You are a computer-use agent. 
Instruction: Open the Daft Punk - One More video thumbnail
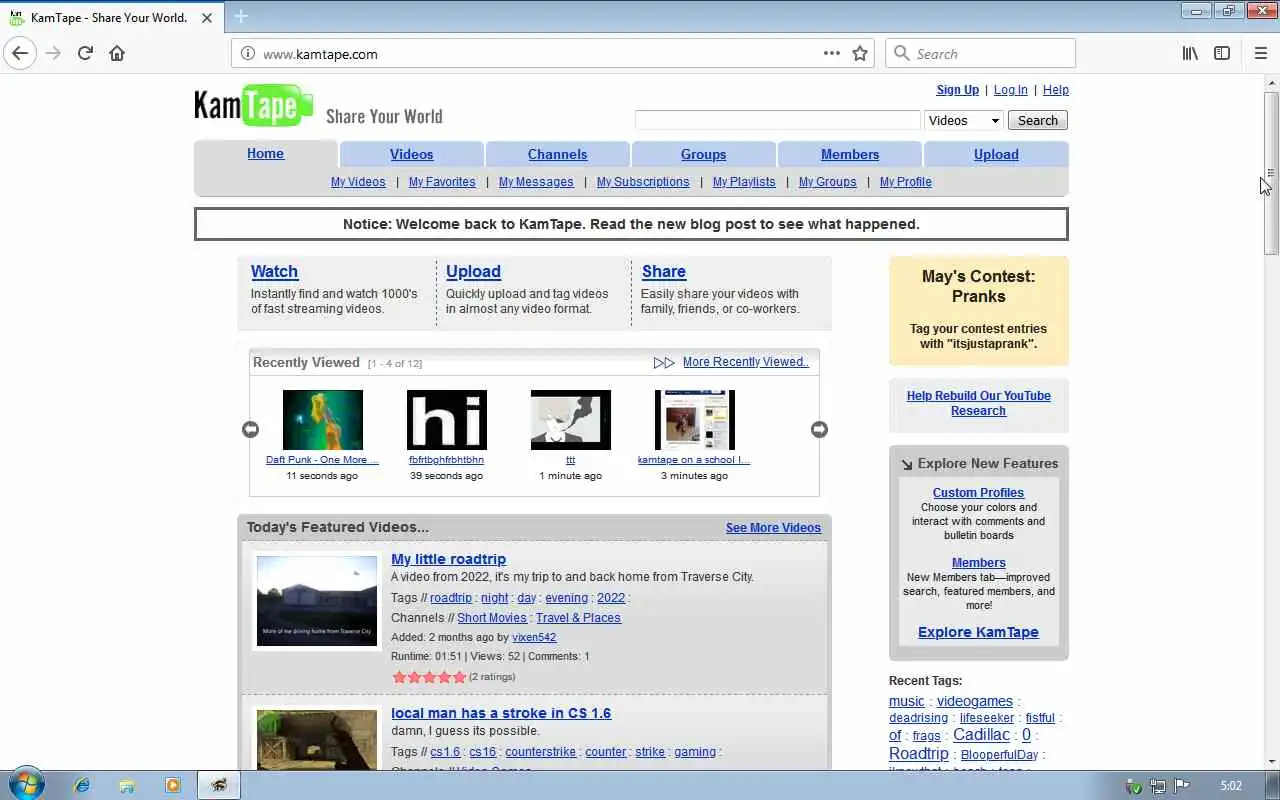point(323,420)
